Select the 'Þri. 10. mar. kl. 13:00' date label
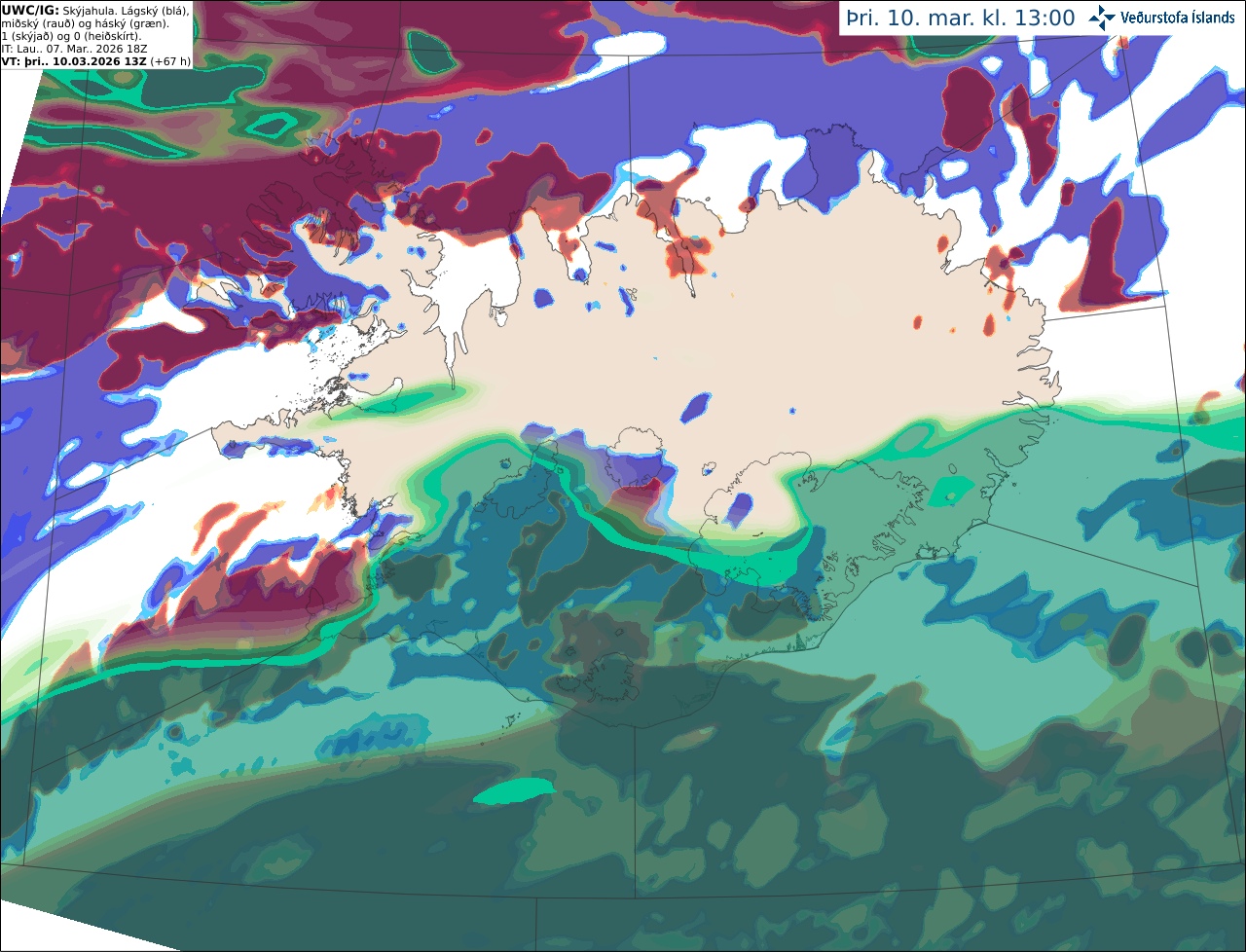This screenshot has width=1246, height=952. point(961,18)
